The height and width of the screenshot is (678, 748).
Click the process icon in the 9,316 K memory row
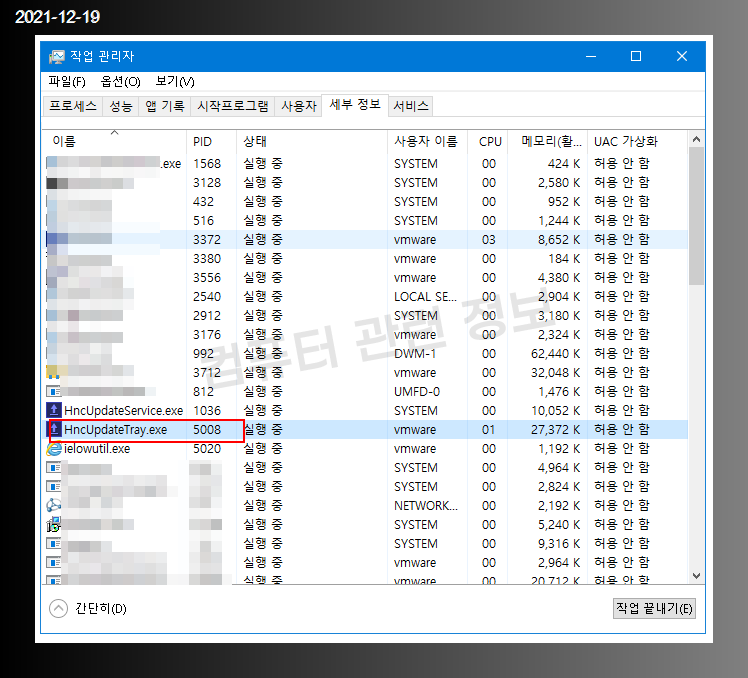pos(53,543)
